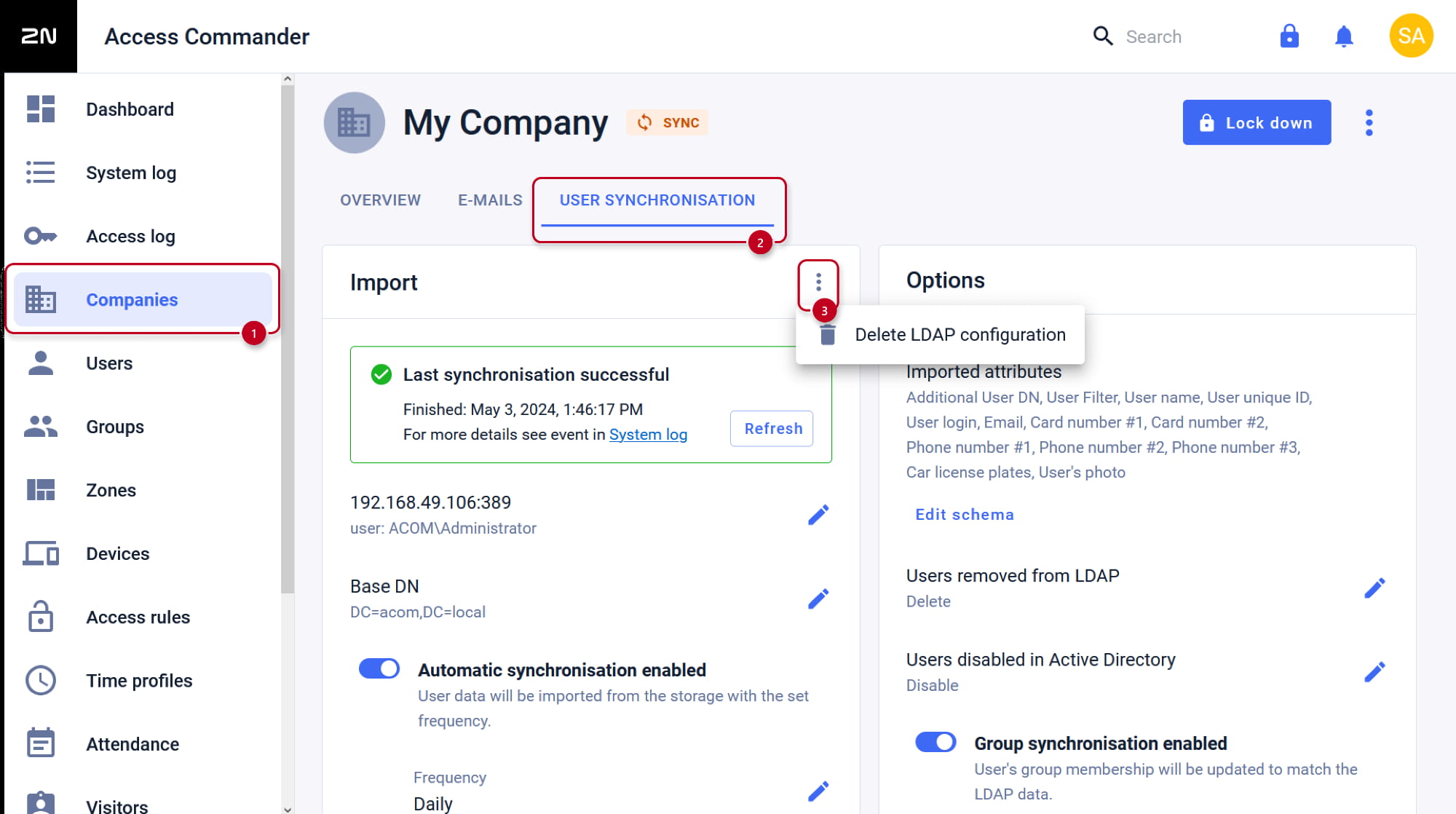Open Dashboard from the sidebar
The height and width of the screenshot is (814, 1456).
click(x=142, y=109)
